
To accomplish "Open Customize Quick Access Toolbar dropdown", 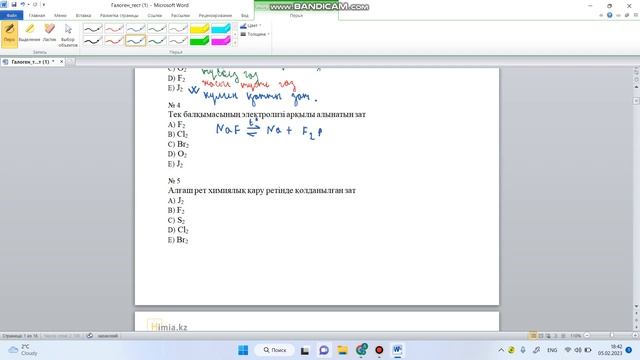I will point(44,4).
